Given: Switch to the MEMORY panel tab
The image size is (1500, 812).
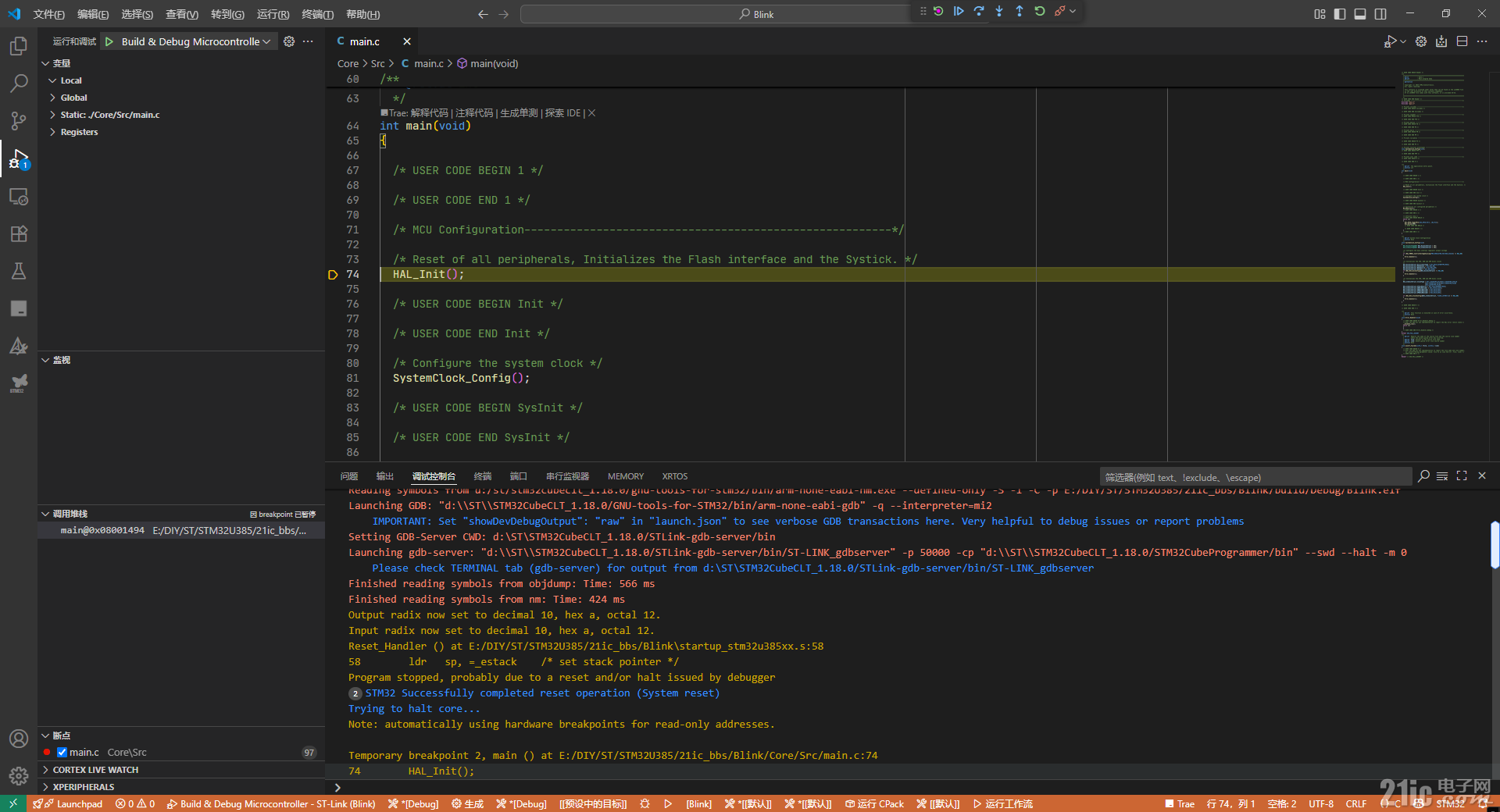Looking at the screenshot, I should 626,476.
